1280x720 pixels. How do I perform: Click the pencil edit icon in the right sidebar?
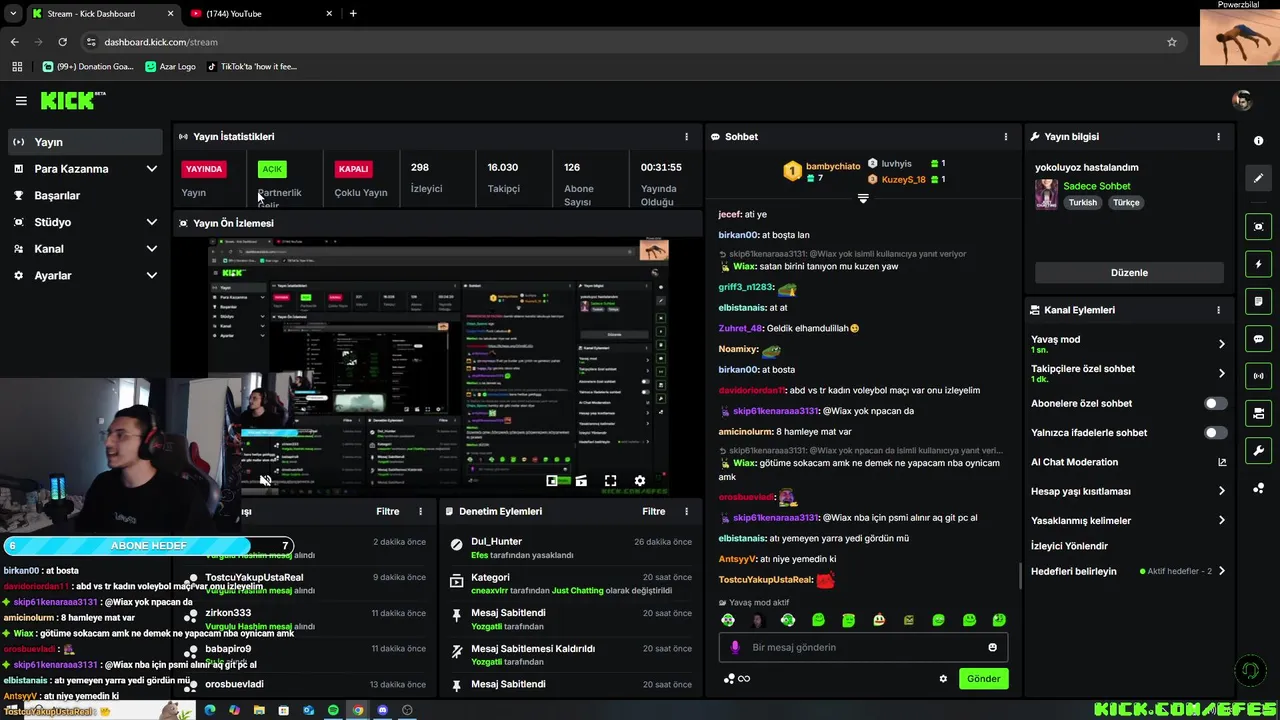(1258, 178)
